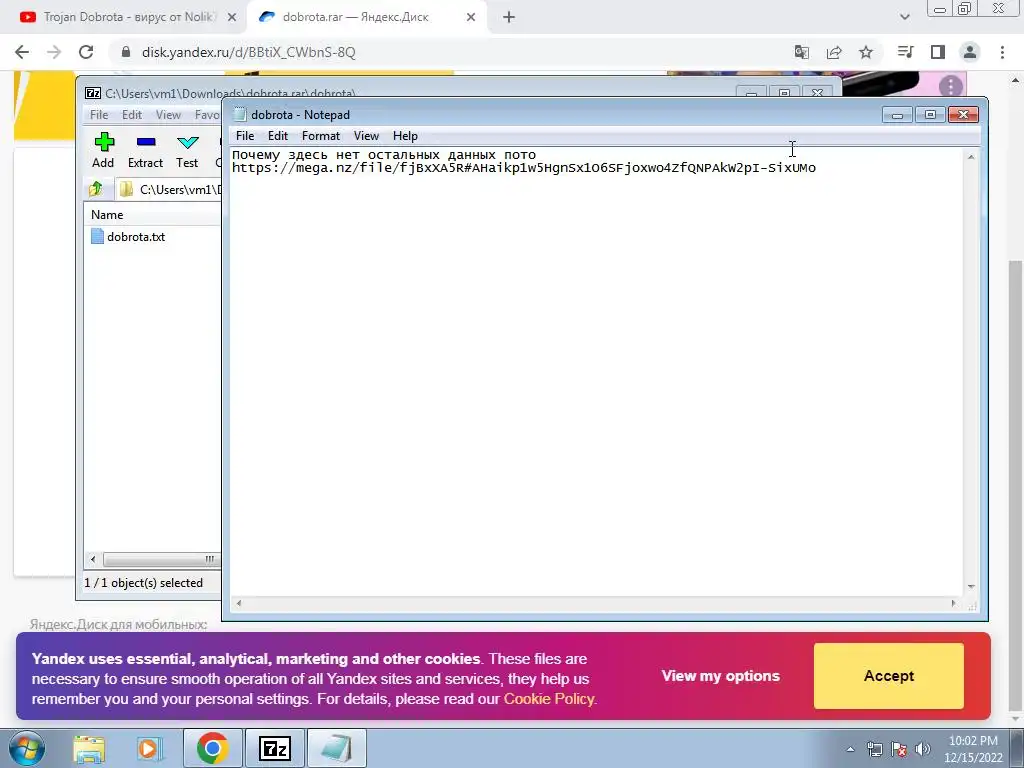The width and height of the screenshot is (1024, 768).
Task: Open the Notepad Edit menu
Action: click(278, 136)
